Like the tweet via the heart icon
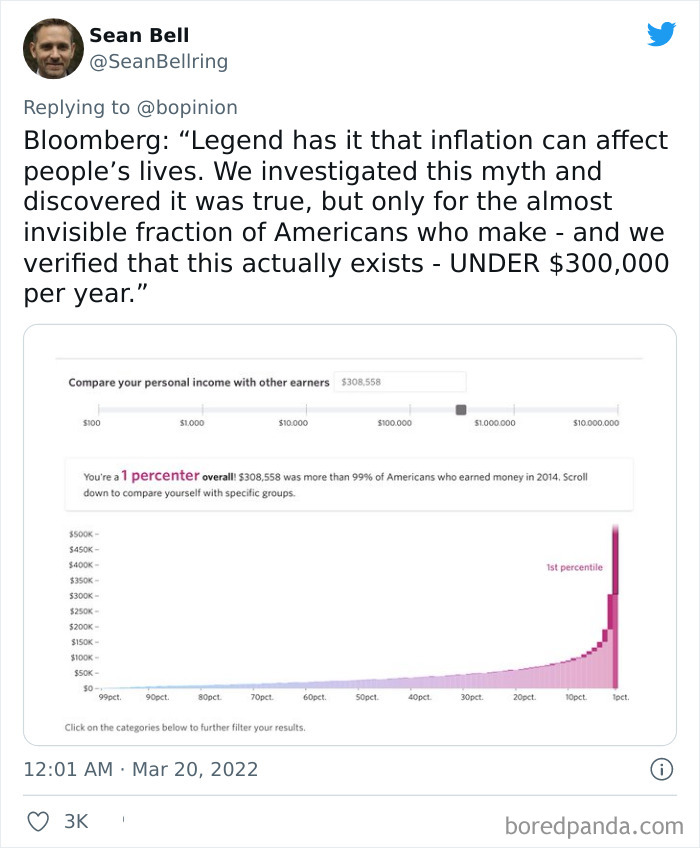 coord(38,820)
